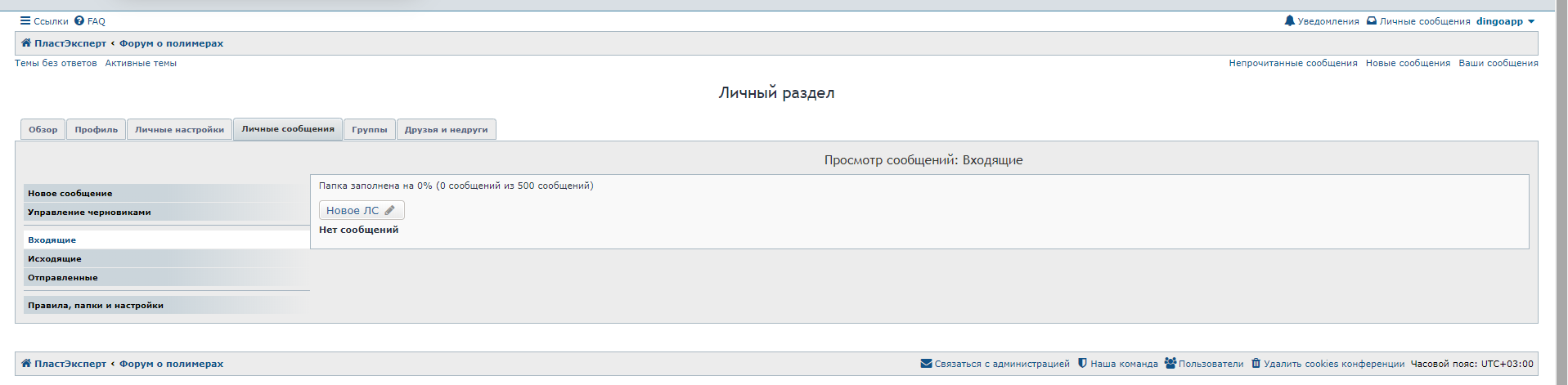This screenshot has height=385, width=1568.
Task: Select the Друзья и недруги tab
Action: (x=446, y=130)
